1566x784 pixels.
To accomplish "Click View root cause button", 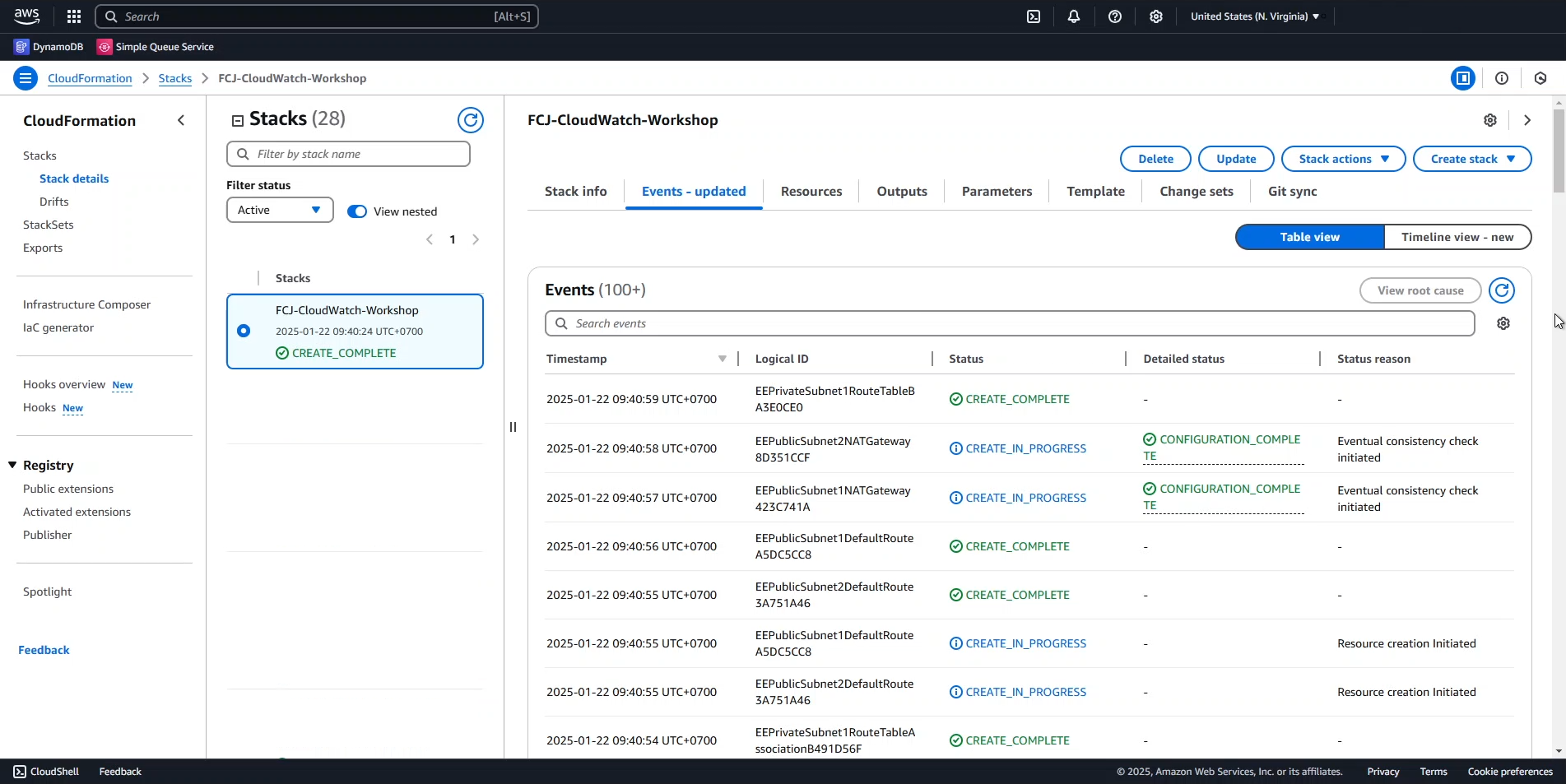I will [x=1420, y=290].
